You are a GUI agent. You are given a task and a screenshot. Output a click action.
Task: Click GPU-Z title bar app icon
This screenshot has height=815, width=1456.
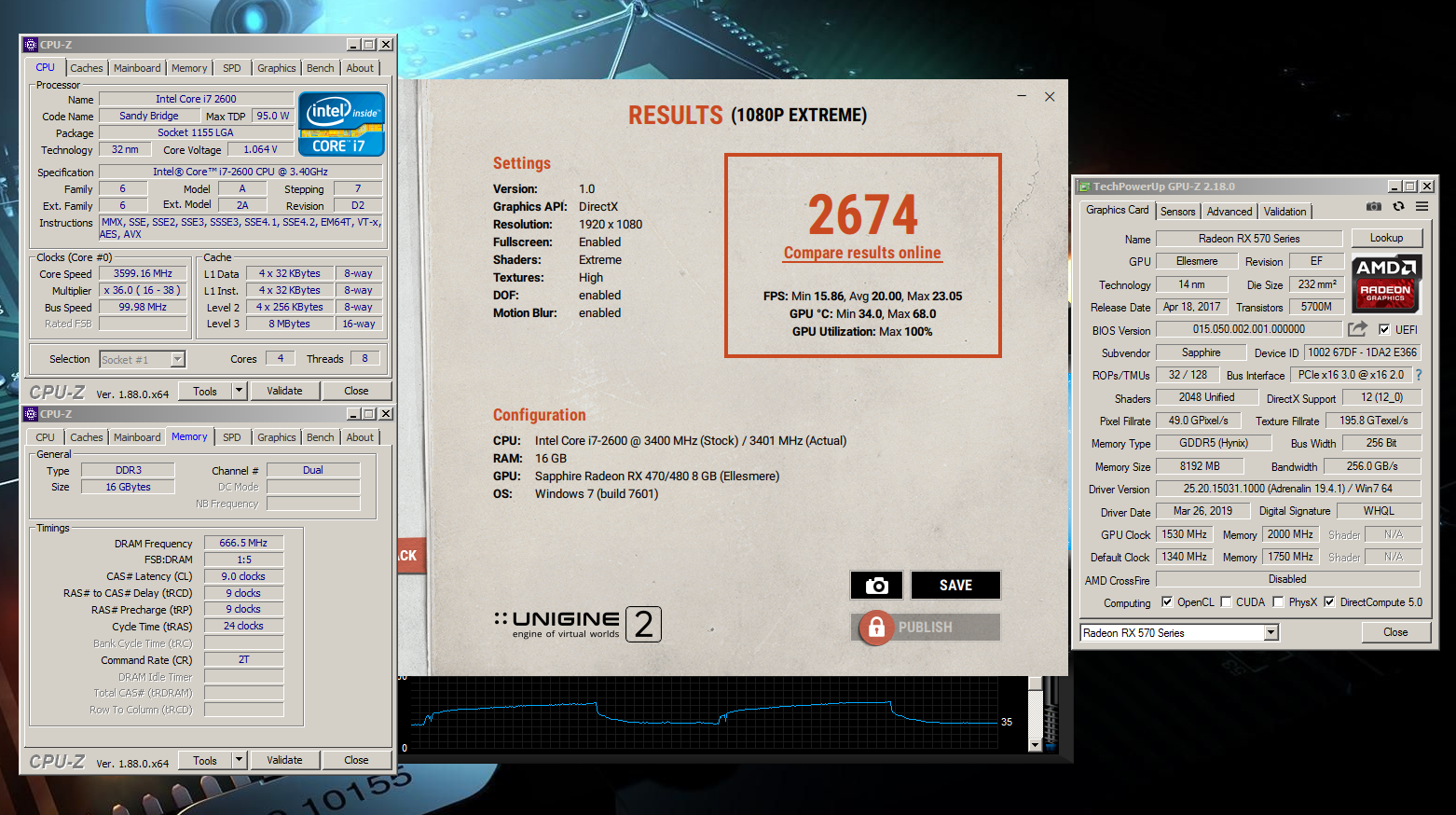pos(1084,186)
